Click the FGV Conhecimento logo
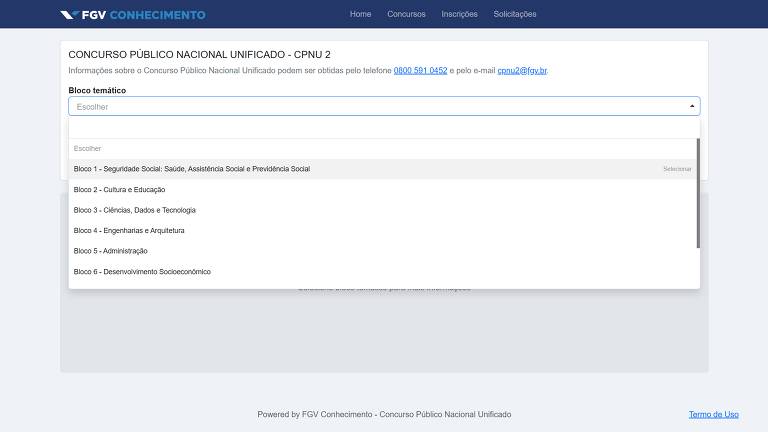The height and width of the screenshot is (432, 768). pyautogui.click(x=133, y=15)
